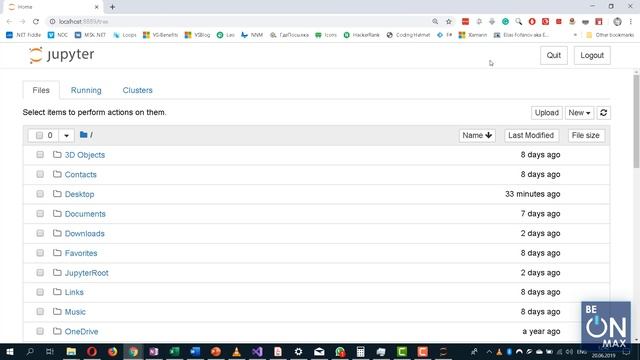Viewport: 640px width, 360px height.
Task: Open Windows search from taskbar
Action: pos(30,351)
